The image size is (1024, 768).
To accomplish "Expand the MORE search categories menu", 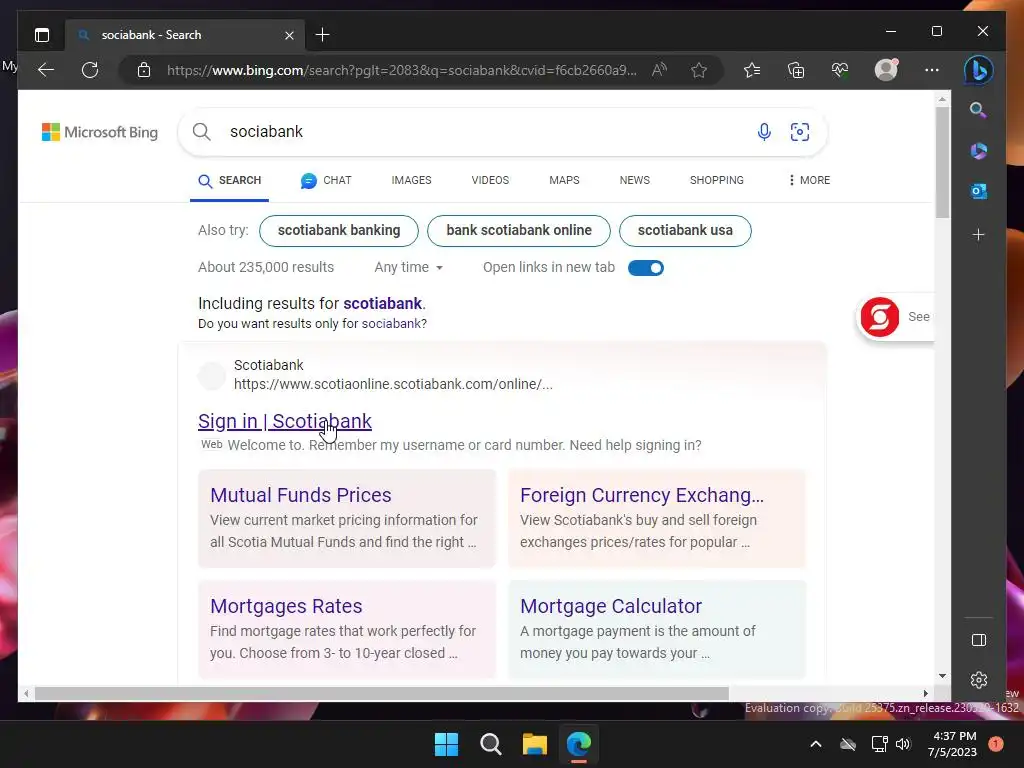I will tap(809, 180).
